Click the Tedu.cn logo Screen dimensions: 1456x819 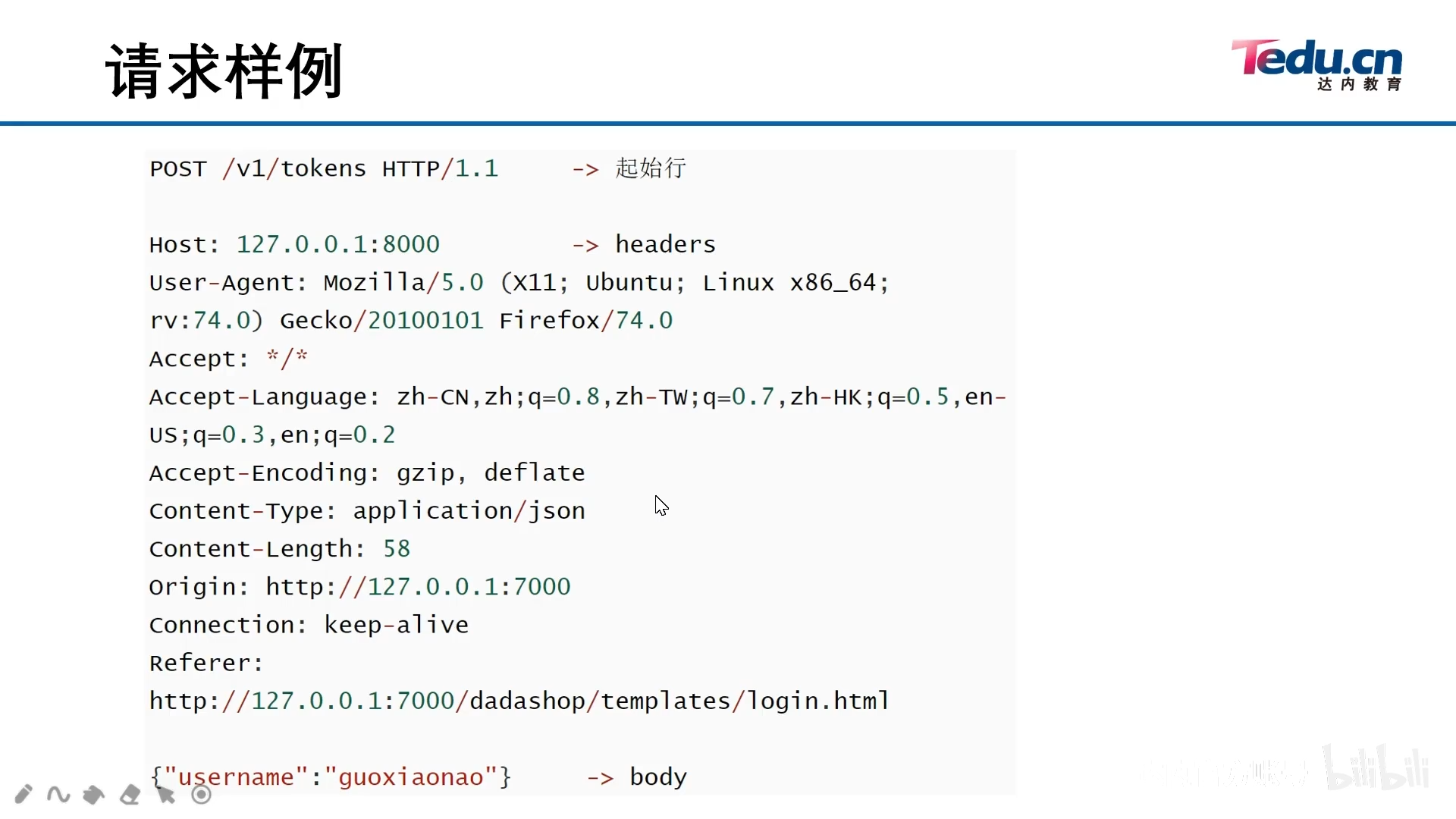point(1317,64)
